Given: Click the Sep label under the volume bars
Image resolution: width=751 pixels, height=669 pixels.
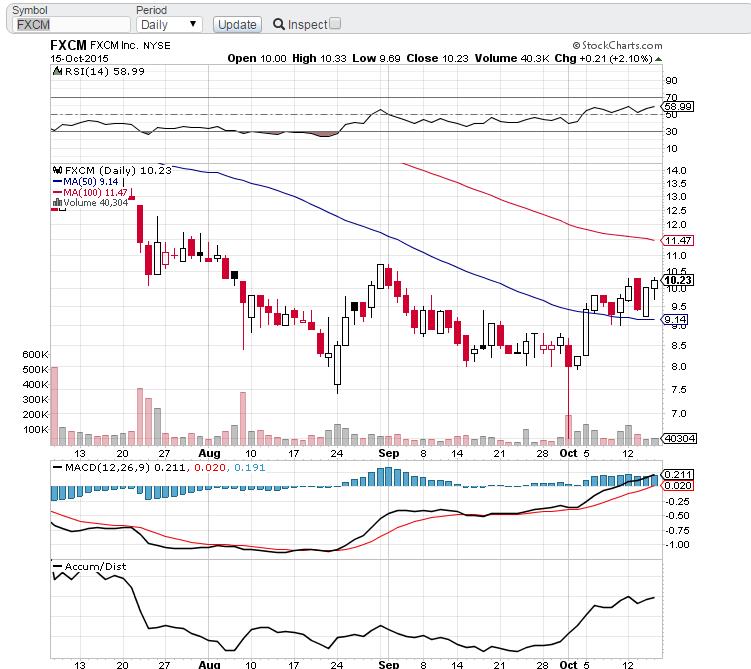Looking at the screenshot, I should [x=388, y=454].
